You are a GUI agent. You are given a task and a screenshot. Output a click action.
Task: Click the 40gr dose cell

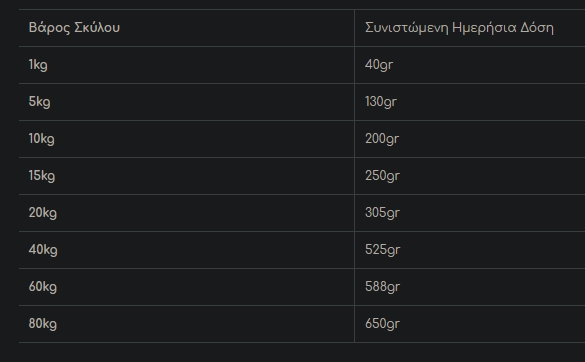470,65
